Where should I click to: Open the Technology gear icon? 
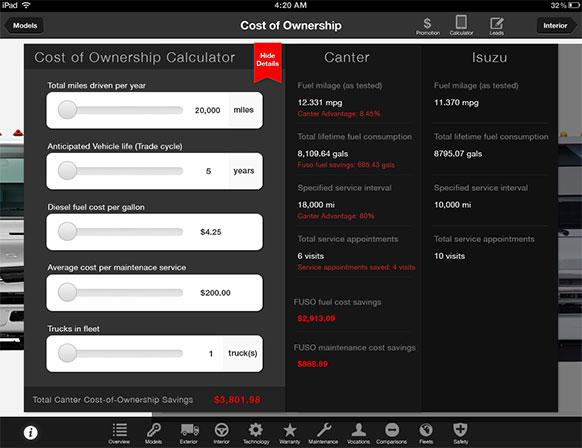click(x=256, y=434)
